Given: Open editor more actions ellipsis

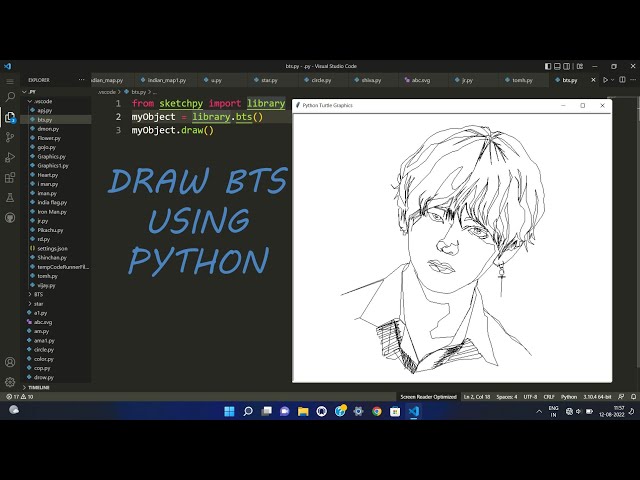Looking at the screenshot, I should [x=633, y=80].
